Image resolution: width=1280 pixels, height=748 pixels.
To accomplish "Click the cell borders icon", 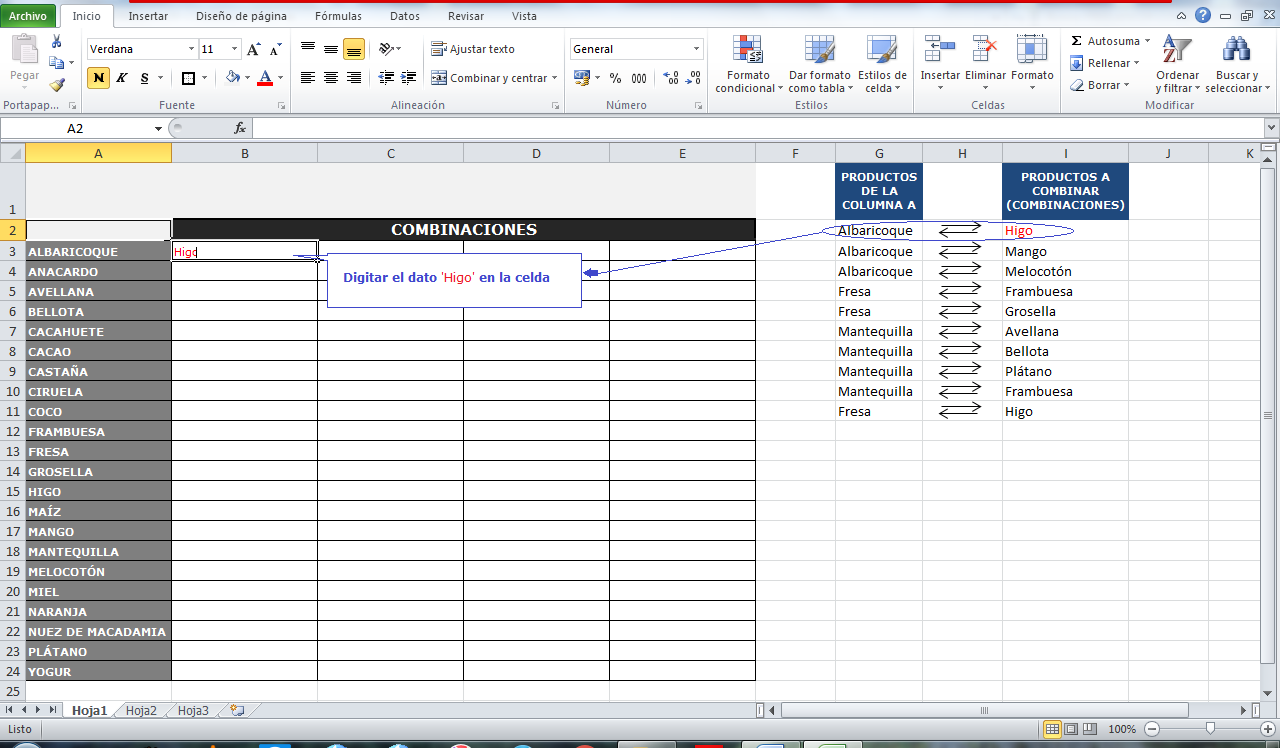I will pyautogui.click(x=189, y=78).
